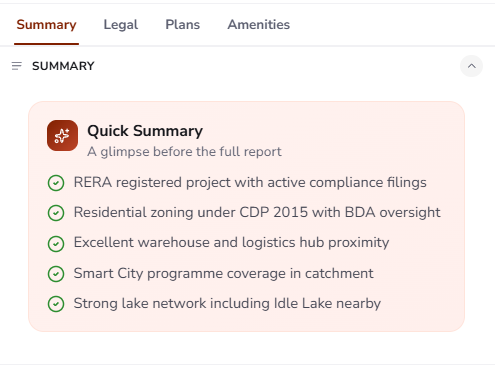The height and width of the screenshot is (366, 495).
Task: Click check icon next to RERA registered project
Action: [x=56, y=183]
